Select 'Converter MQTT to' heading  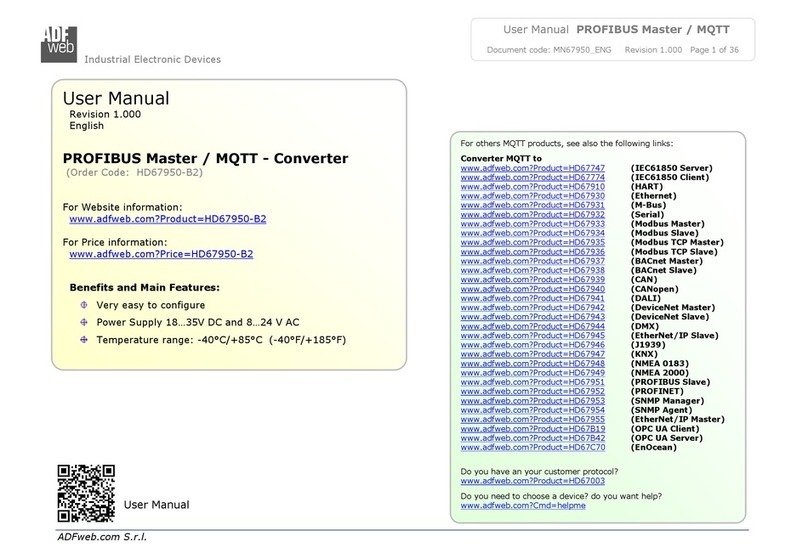501,159
